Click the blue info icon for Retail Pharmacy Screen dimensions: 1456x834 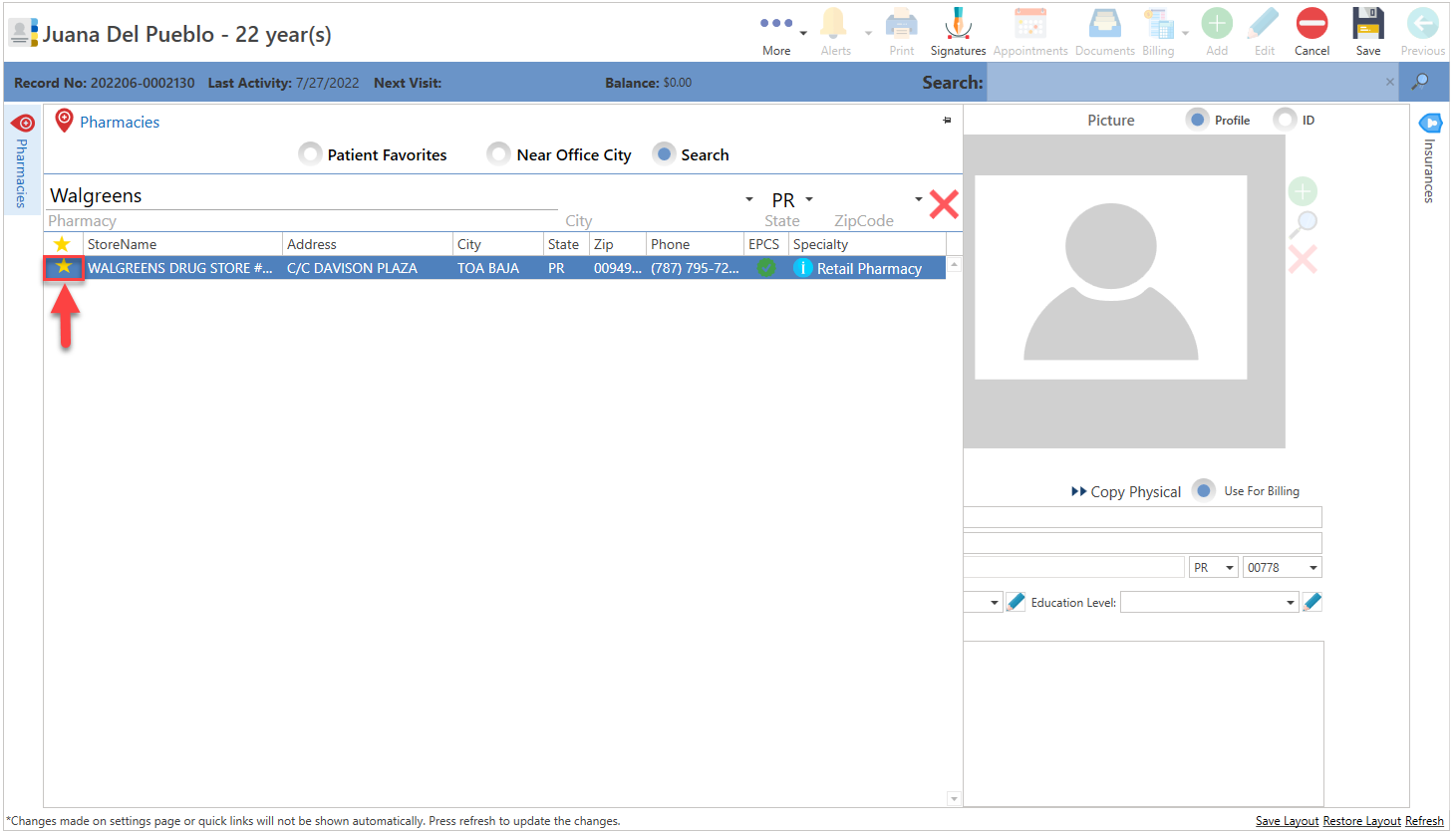click(802, 268)
